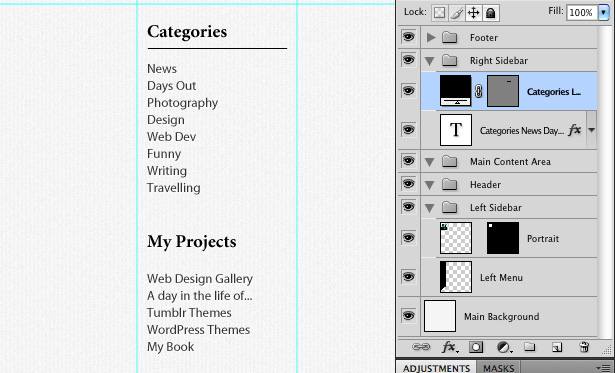Create new fill or adjustment layer
Viewport: 615px width, 373px height.
pos(504,347)
